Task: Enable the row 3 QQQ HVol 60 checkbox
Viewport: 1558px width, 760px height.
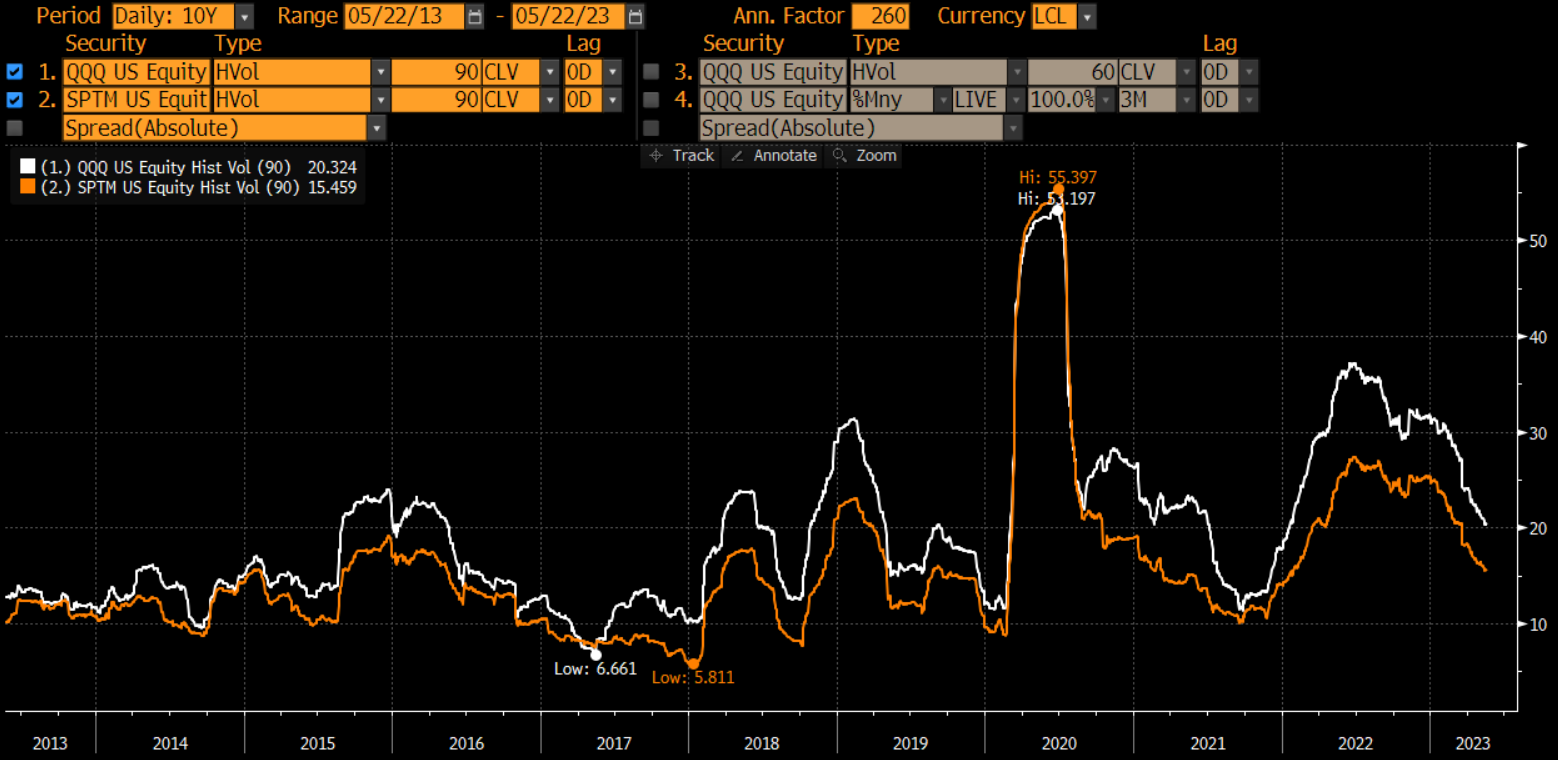Action: 651,71
